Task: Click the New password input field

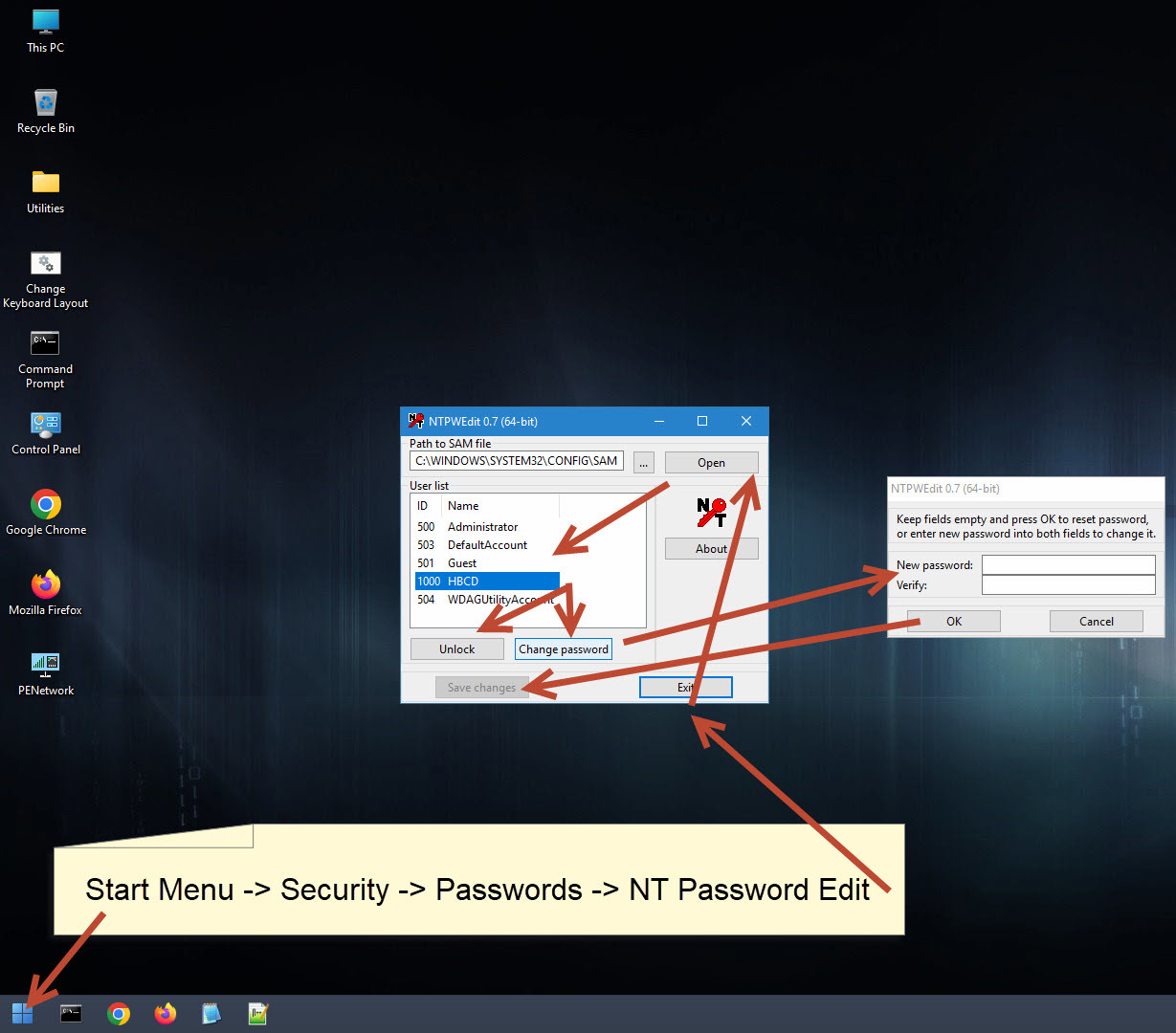Action: (x=1068, y=565)
